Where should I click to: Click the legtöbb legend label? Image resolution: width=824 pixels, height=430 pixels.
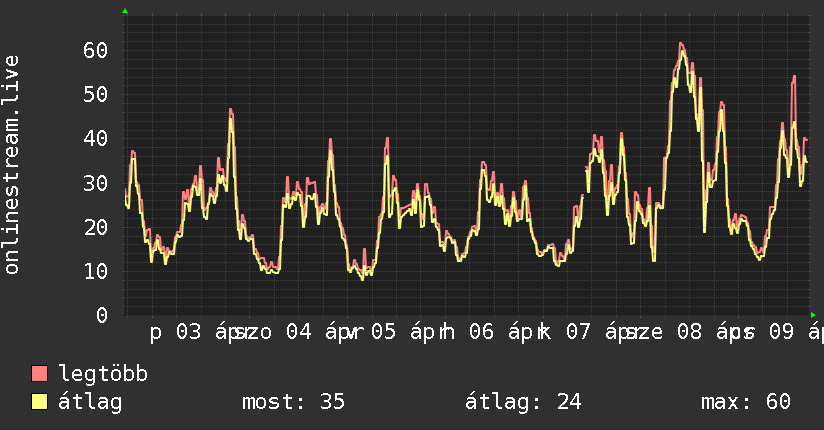[x=103, y=374]
